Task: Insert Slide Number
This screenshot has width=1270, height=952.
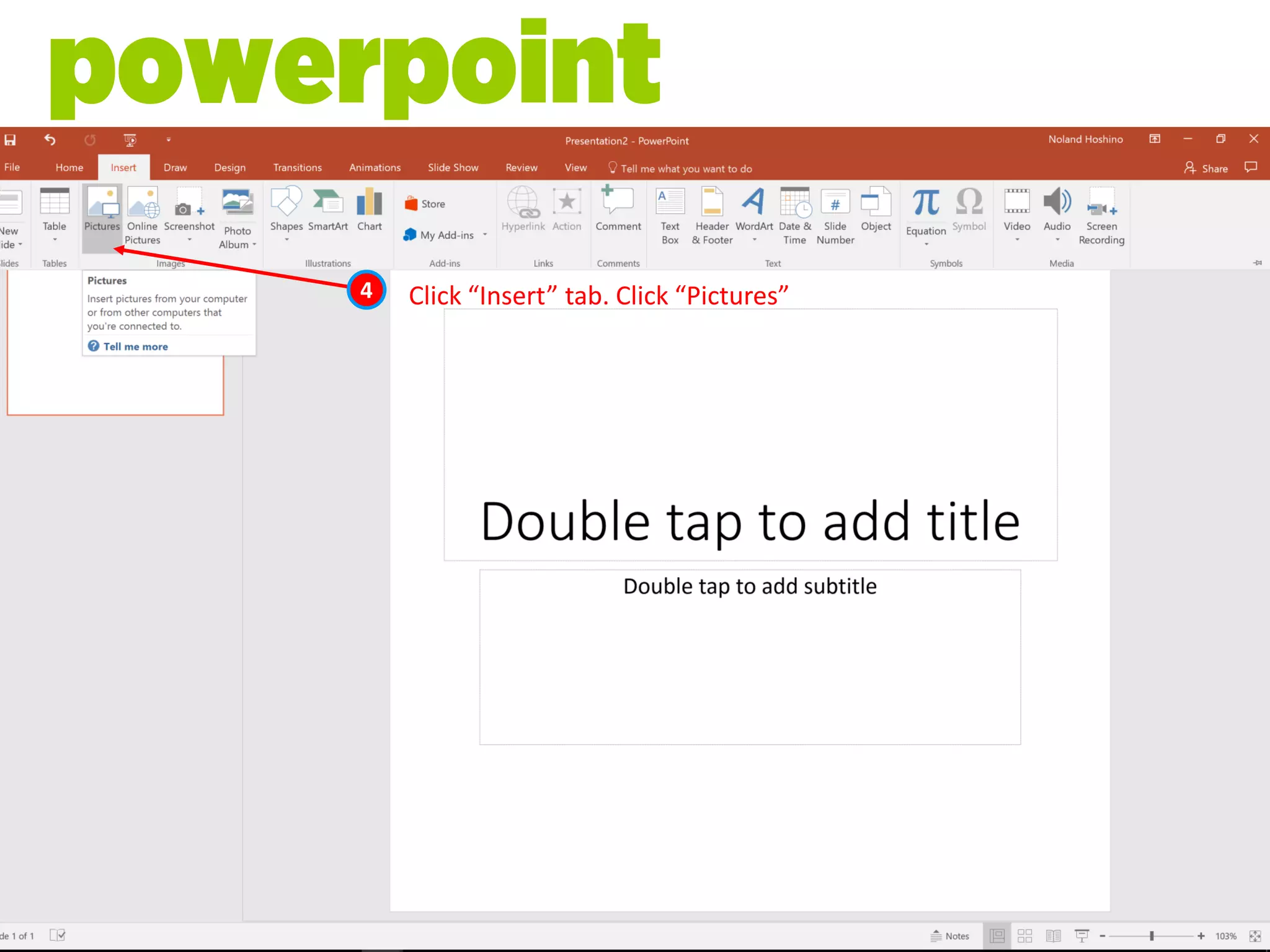Action: click(835, 217)
